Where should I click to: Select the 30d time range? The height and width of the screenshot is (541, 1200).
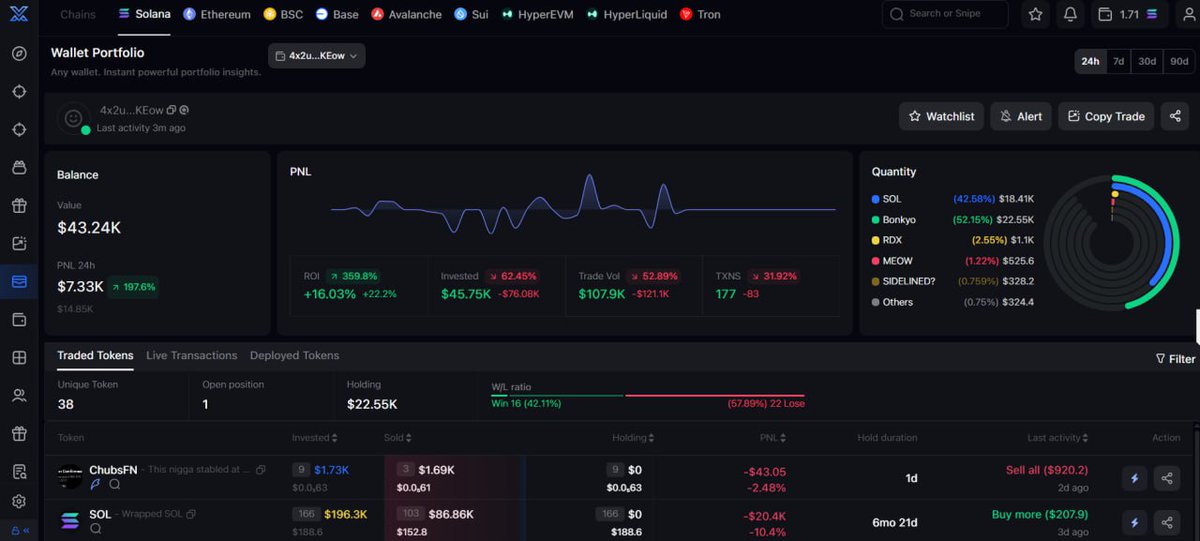[x=1147, y=61]
